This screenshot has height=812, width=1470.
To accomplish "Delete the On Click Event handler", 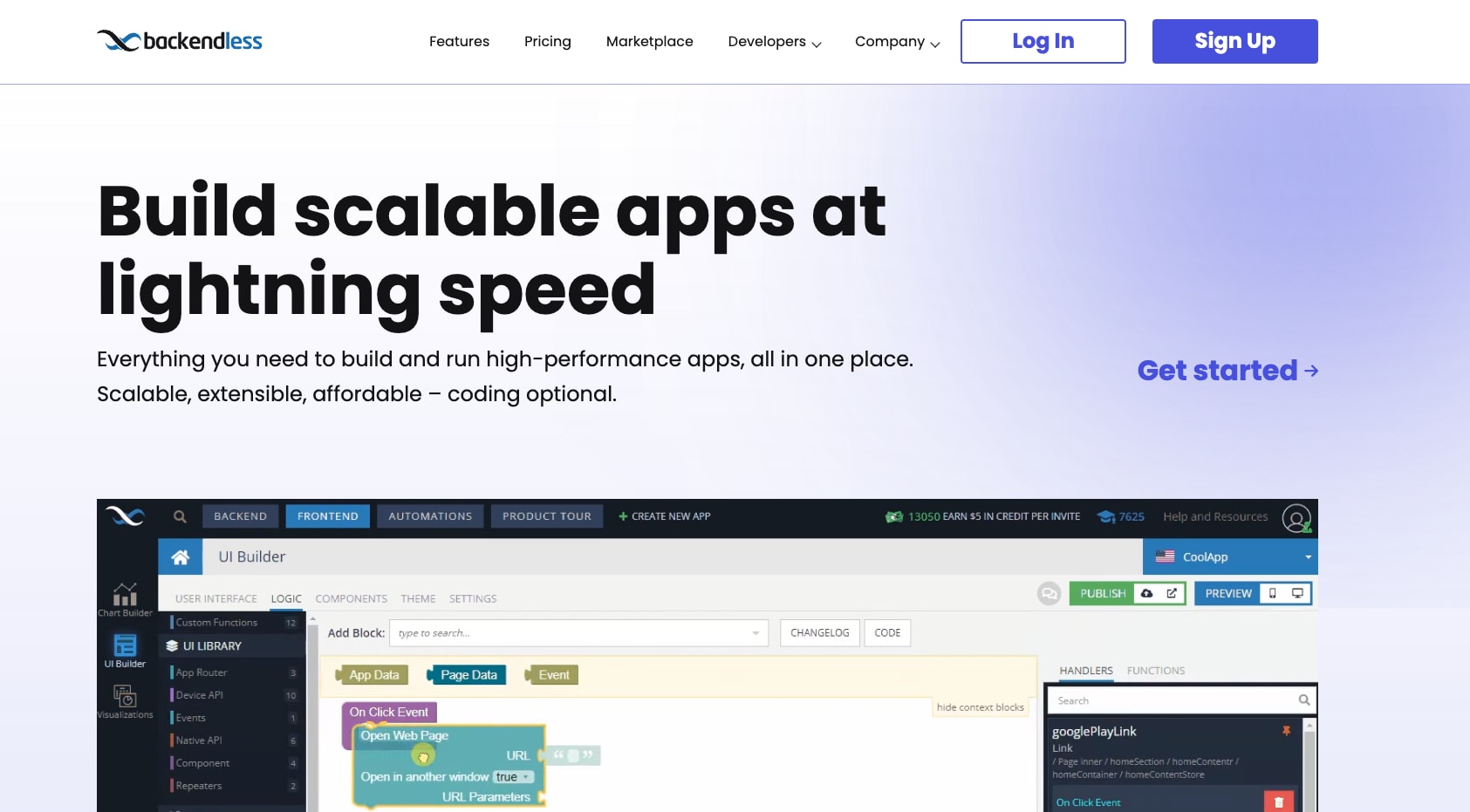I will pyautogui.click(x=1278, y=802).
